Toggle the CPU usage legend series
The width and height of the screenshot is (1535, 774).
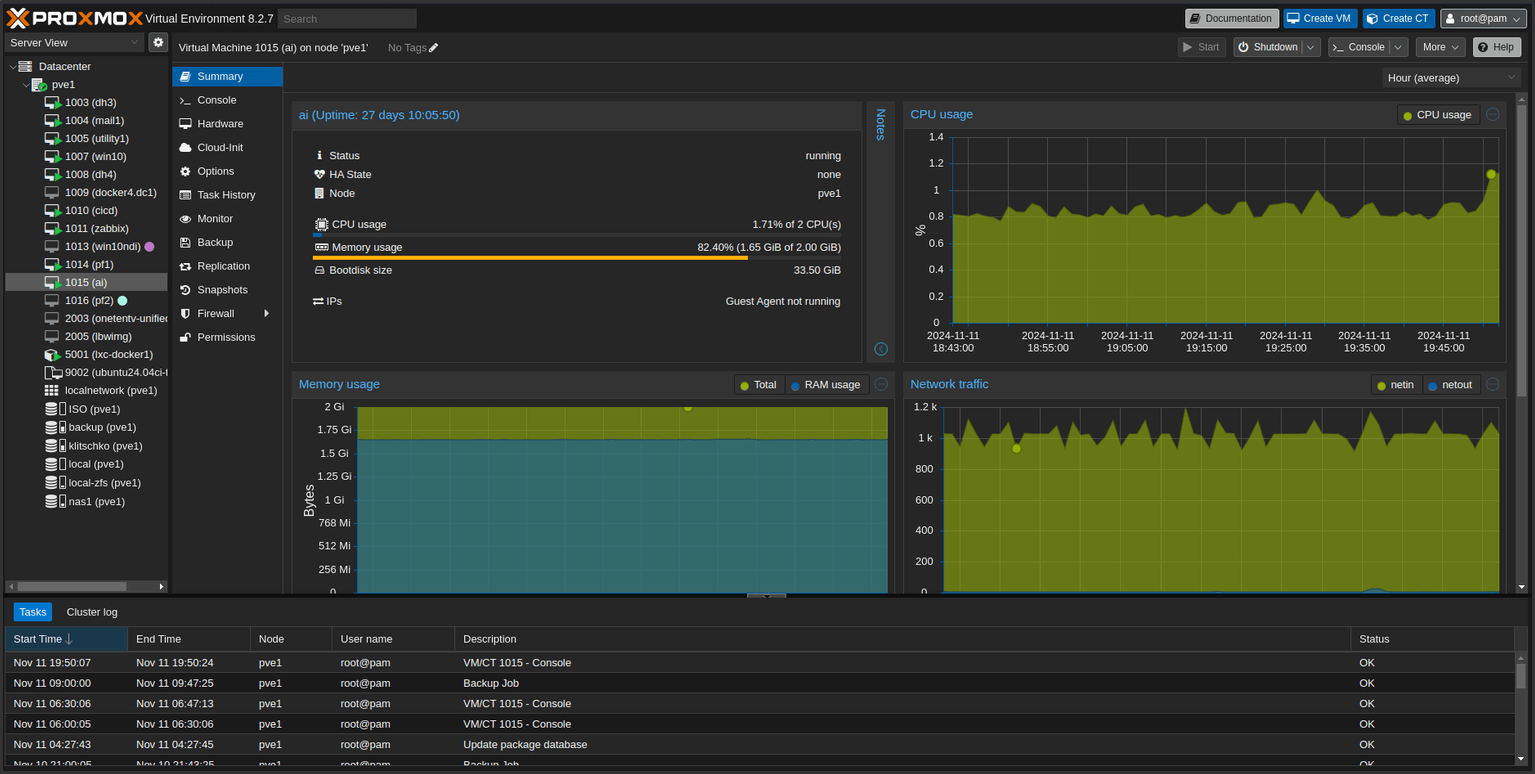click(x=1437, y=115)
